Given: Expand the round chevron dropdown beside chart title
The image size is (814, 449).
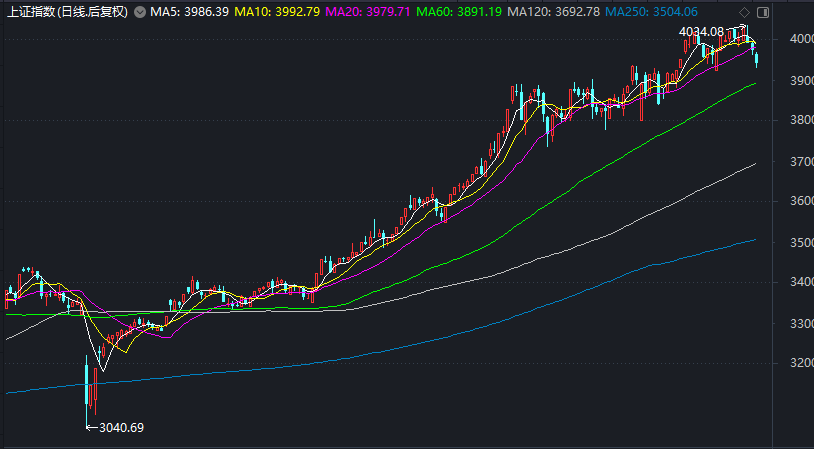Looking at the screenshot, I should pyautogui.click(x=139, y=12).
